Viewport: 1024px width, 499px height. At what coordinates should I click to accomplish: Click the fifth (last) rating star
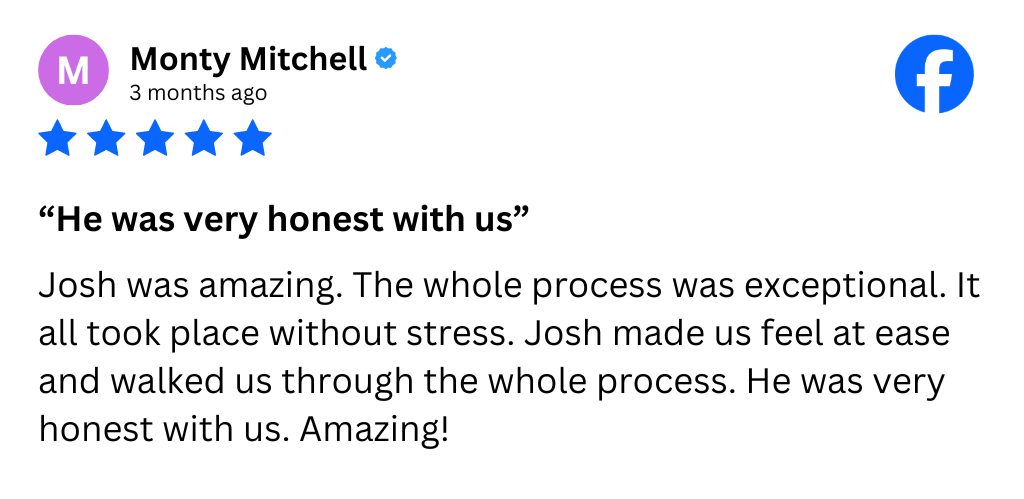coord(253,139)
